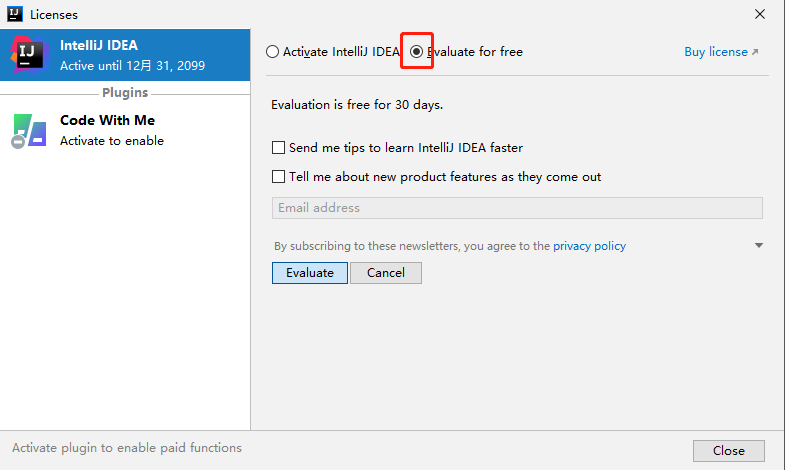The height and width of the screenshot is (472, 786).
Task: Click 'Active until 12月 31, 2099' text
Action: coord(132,66)
